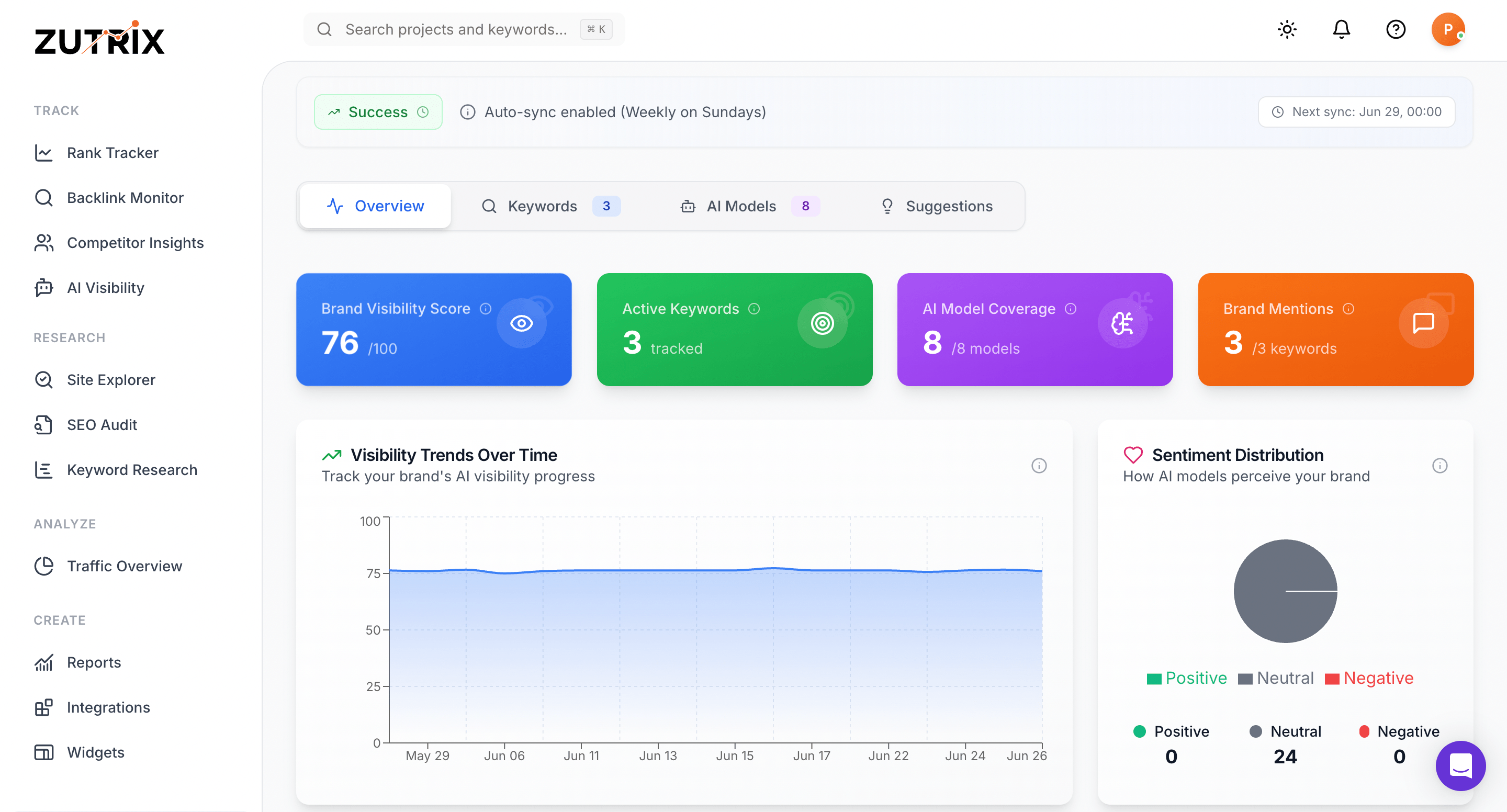
Task: Focus the search projects and keywords field
Action: tap(456, 29)
